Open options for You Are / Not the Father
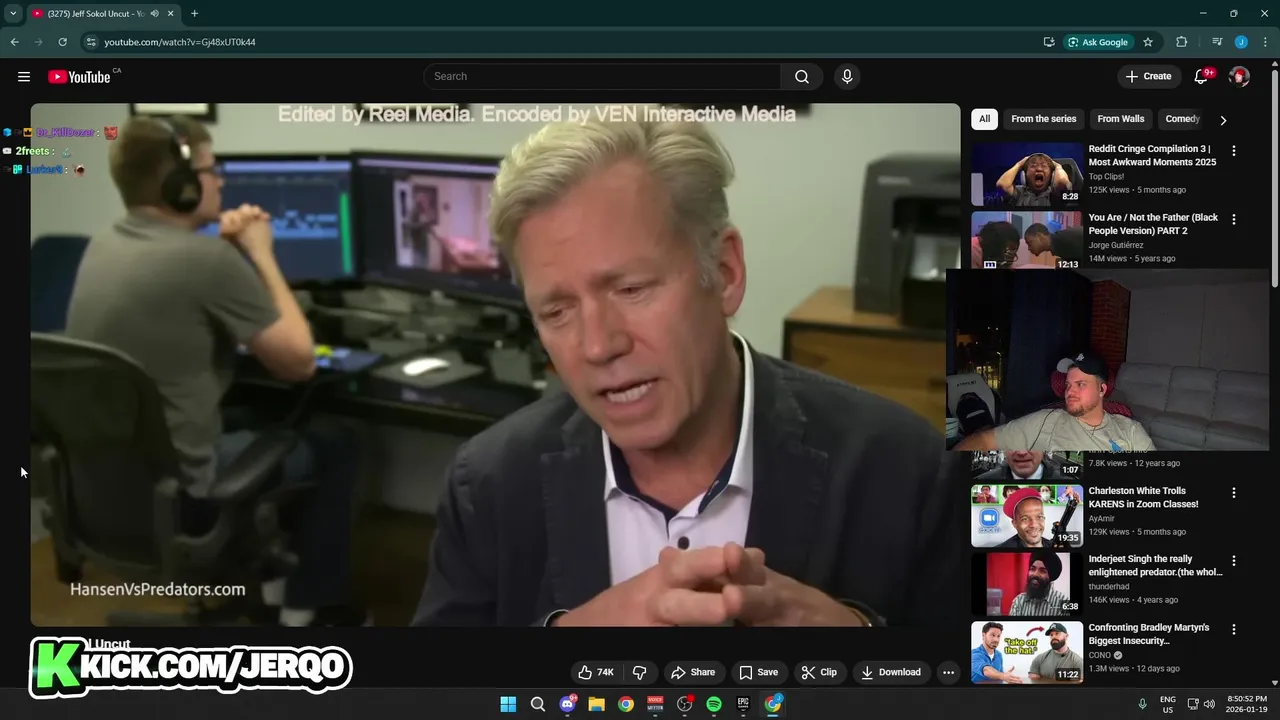This screenshot has height=720, width=1280. click(1234, 219)
